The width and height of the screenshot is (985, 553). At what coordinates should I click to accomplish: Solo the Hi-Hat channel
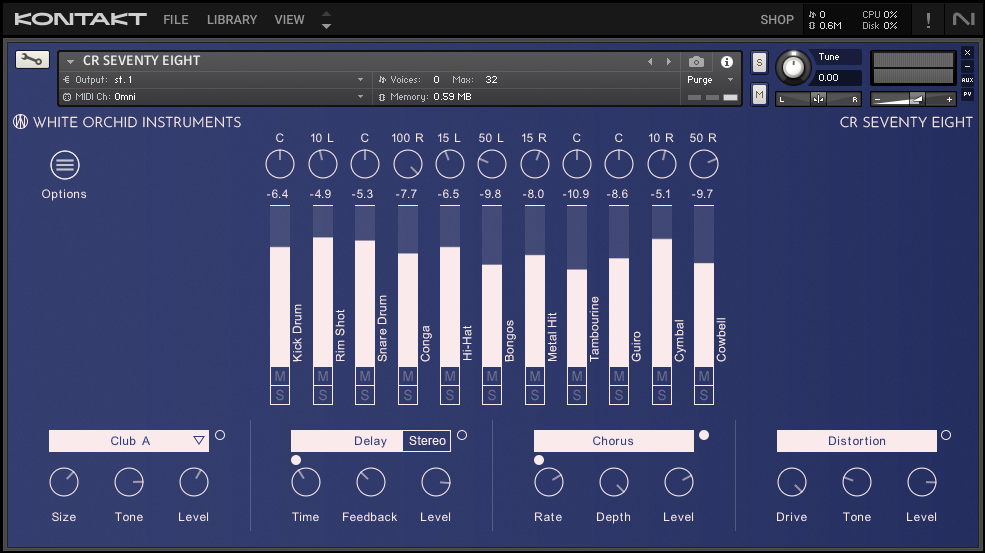450,395
